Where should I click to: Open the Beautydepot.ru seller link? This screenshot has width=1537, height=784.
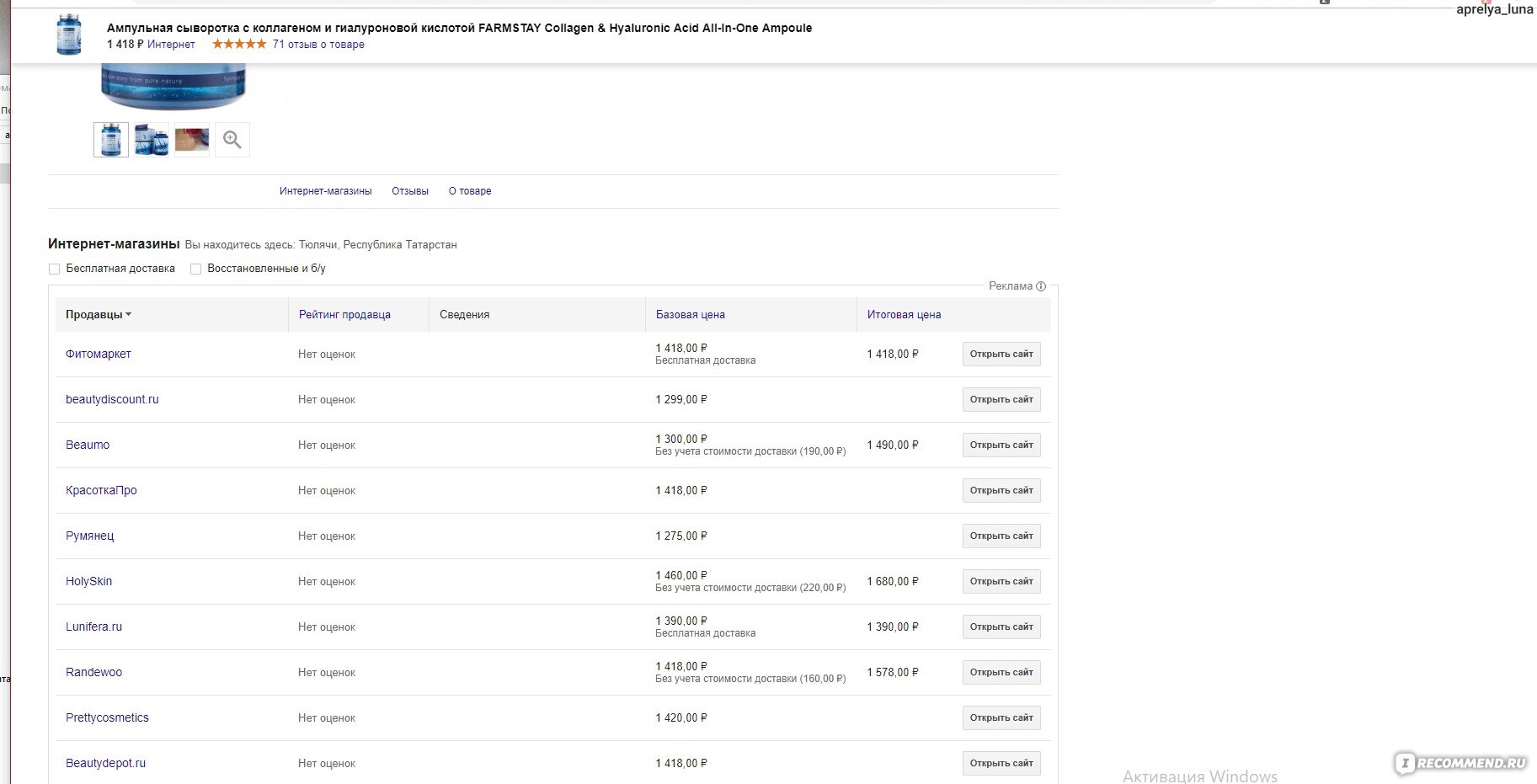pos(105,764)
